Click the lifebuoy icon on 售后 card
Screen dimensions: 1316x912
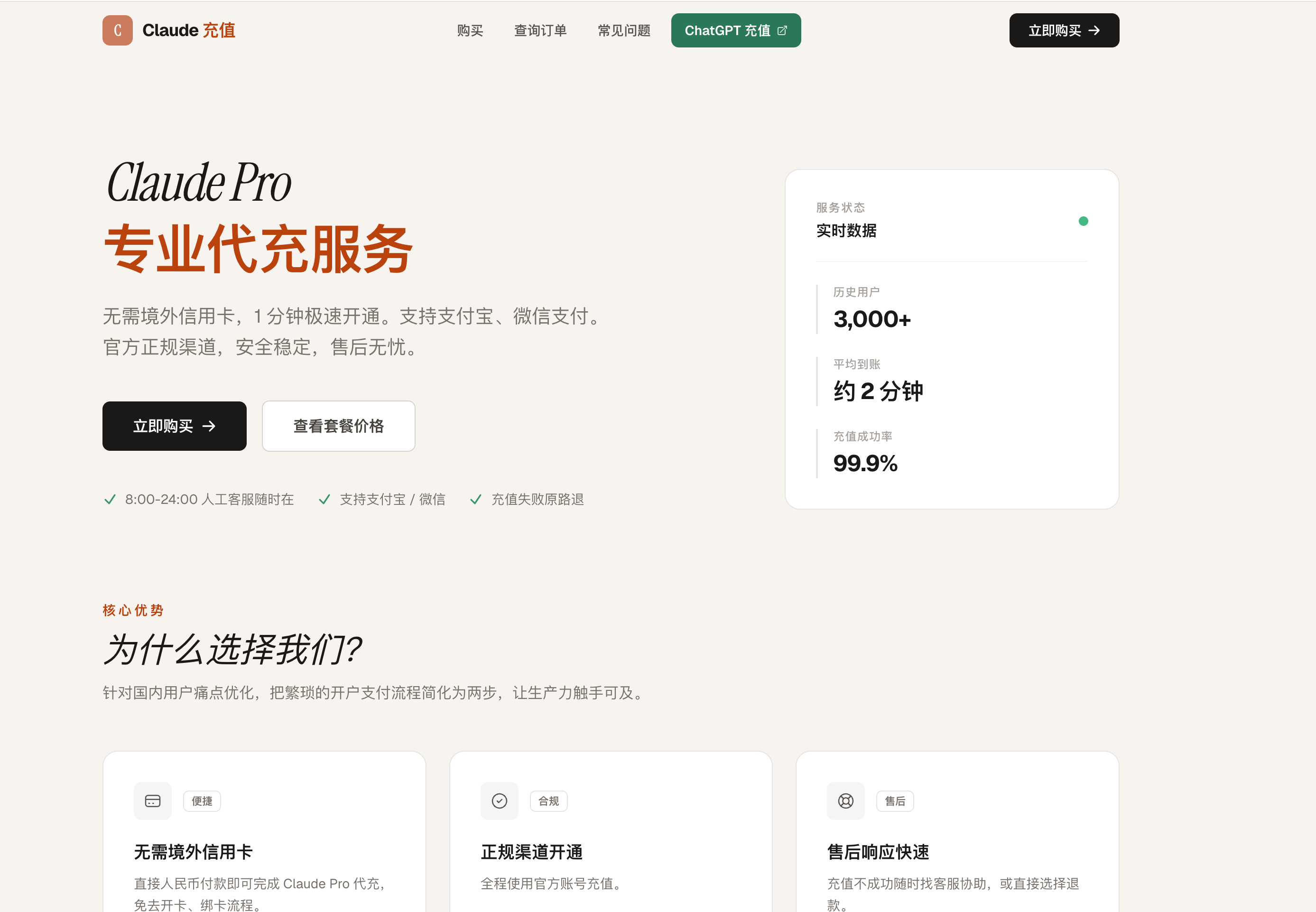[846, 801]
